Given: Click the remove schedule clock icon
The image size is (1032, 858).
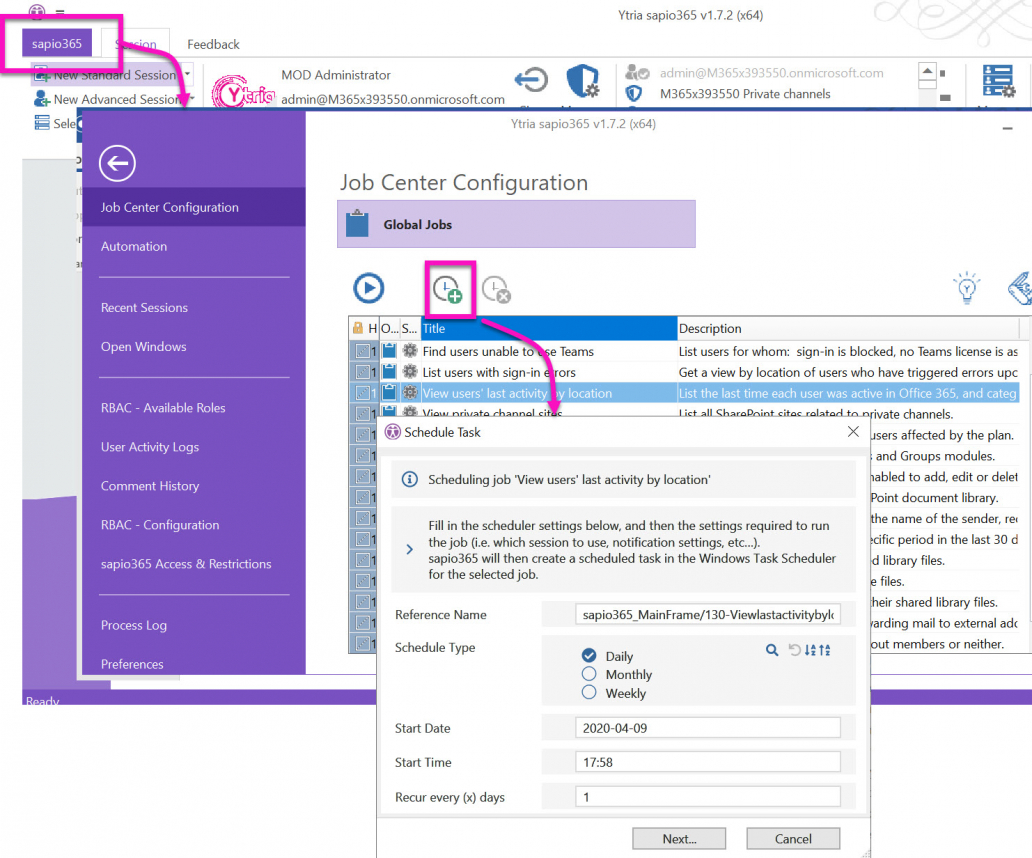Looking at the screenshot, I should [x=496, y=290].
